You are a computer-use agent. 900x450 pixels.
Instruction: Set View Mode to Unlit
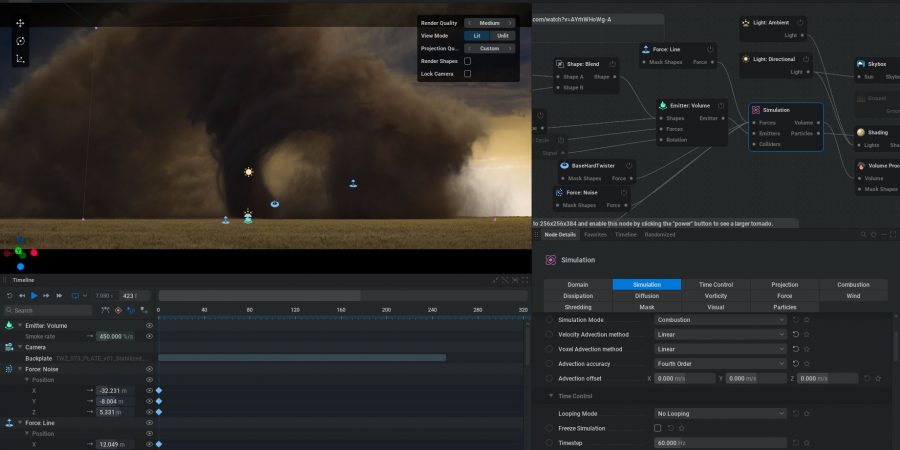pos(503,35)
